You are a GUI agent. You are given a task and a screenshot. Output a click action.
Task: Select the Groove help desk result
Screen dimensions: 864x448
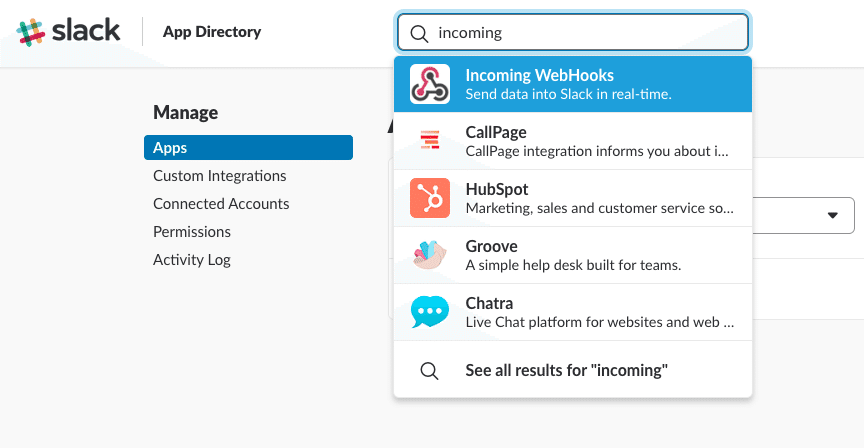pos(573,255)
